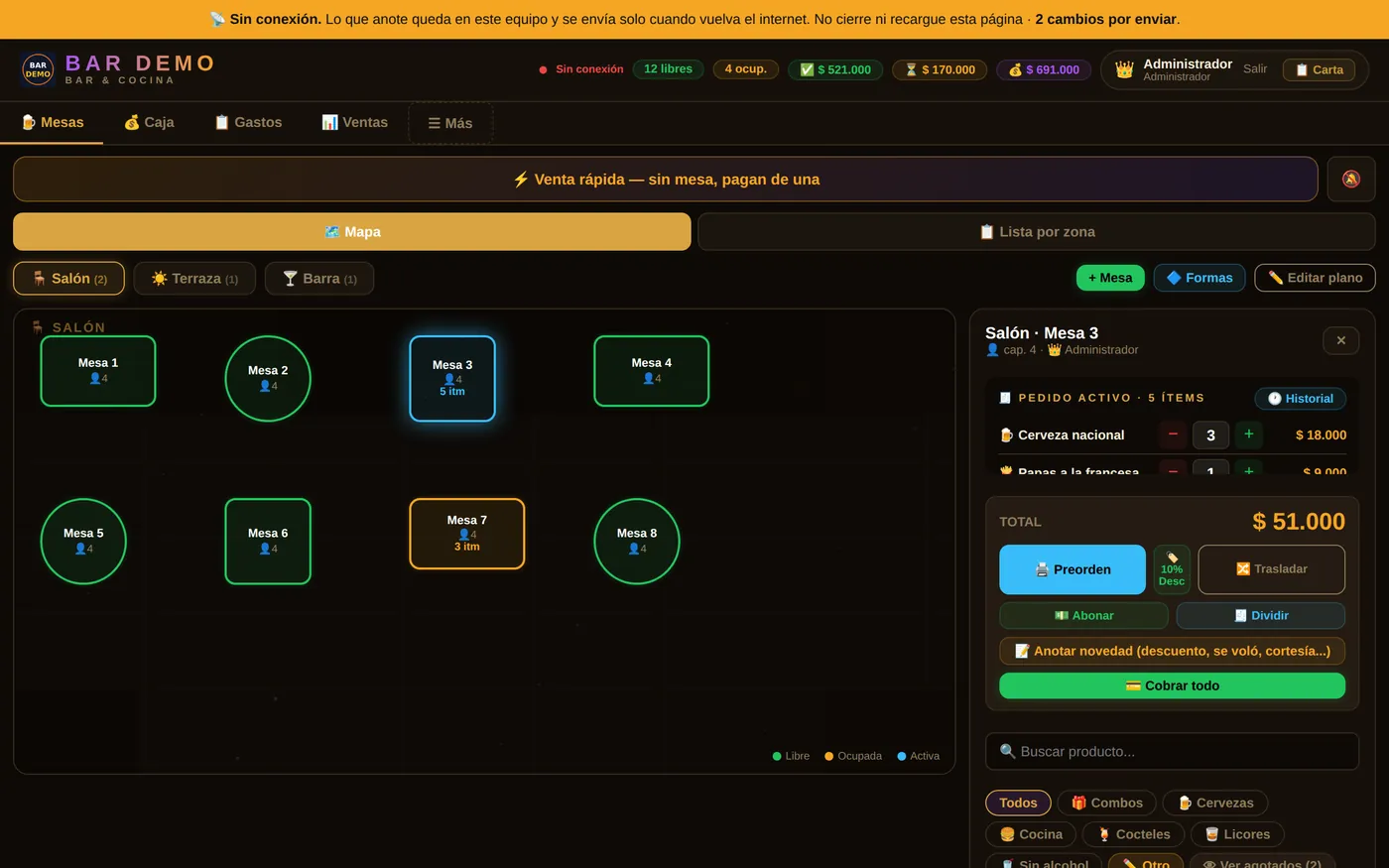Open the Formas shapes option
This screenshot has height=868, width=1389.
1199,278
